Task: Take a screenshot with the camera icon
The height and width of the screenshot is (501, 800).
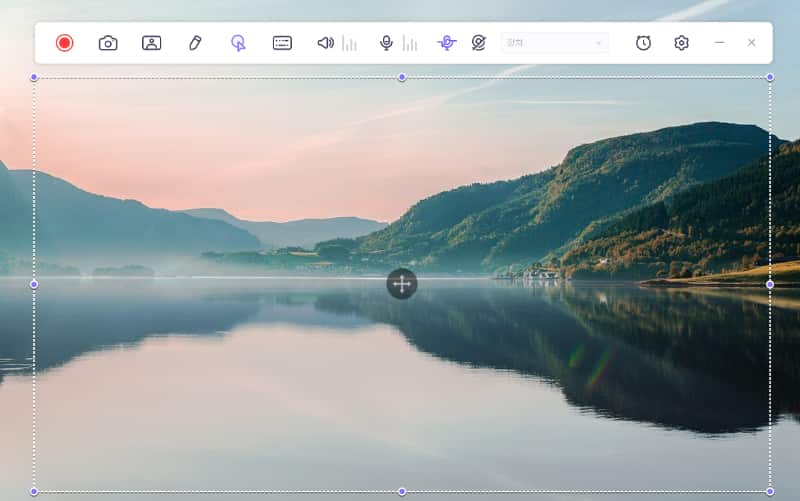Action: (x=108, y=43)
